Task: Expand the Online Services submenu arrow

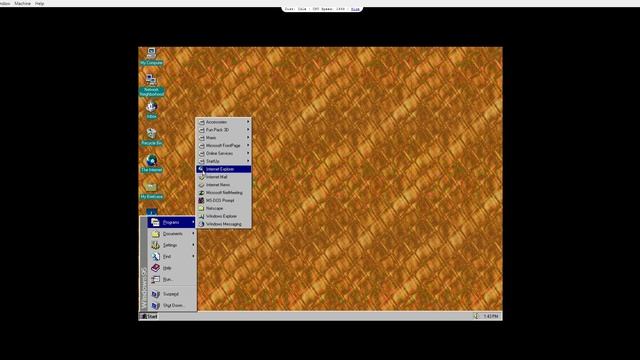Action: click(x=248, y=153)
